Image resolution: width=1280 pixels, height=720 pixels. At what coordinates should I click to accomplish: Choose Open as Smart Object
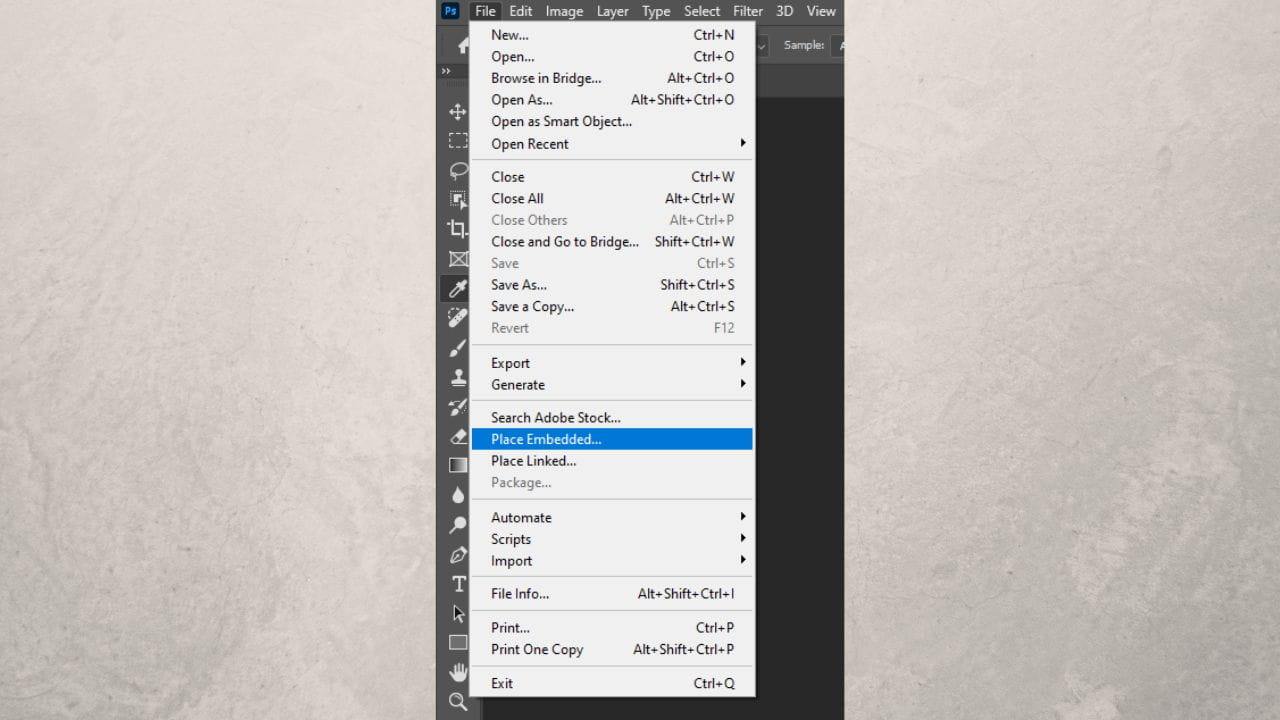coord(612,122)
